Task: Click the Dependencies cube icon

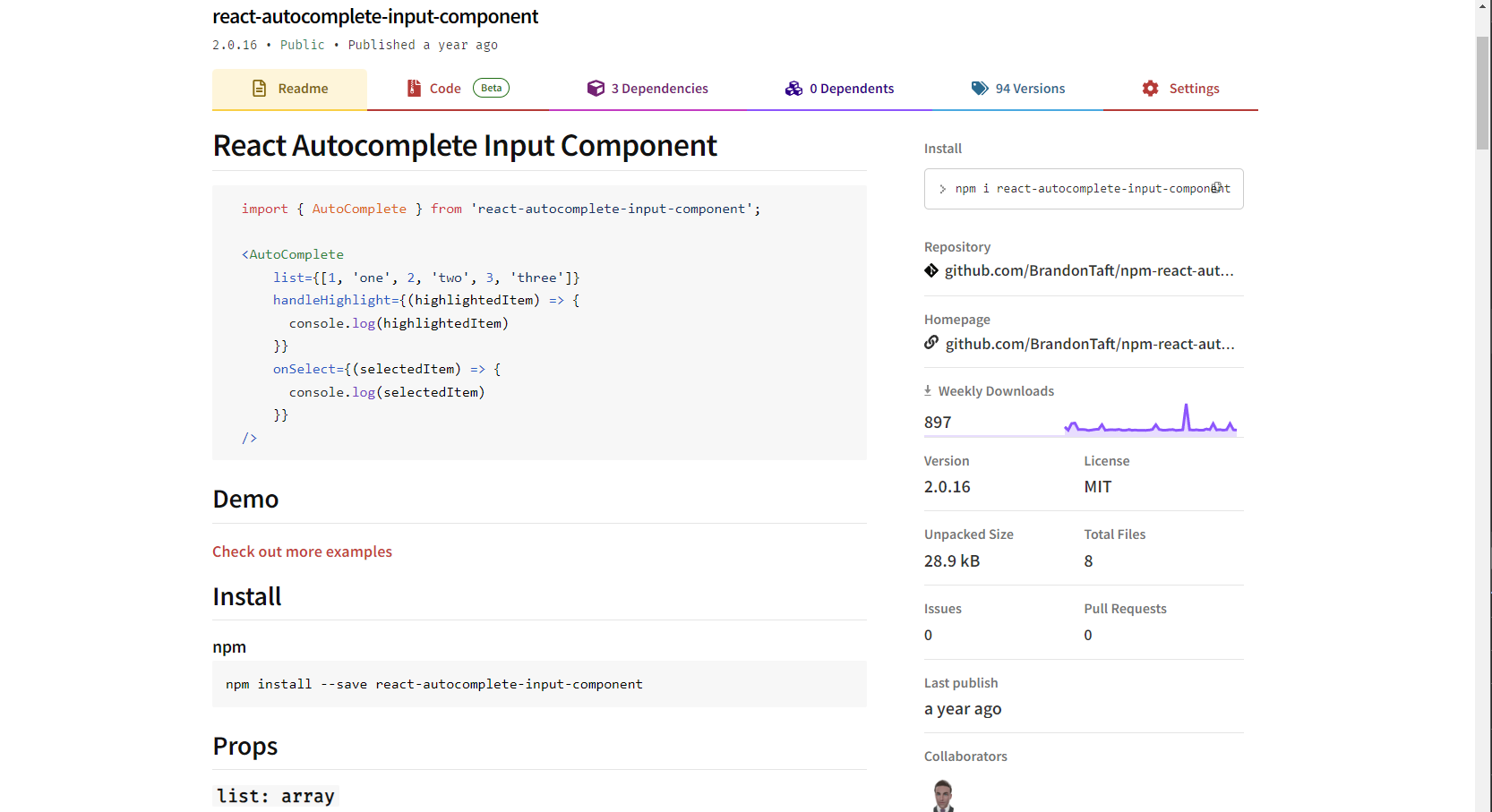Action: pyautogui.click(x=596, y=88)
